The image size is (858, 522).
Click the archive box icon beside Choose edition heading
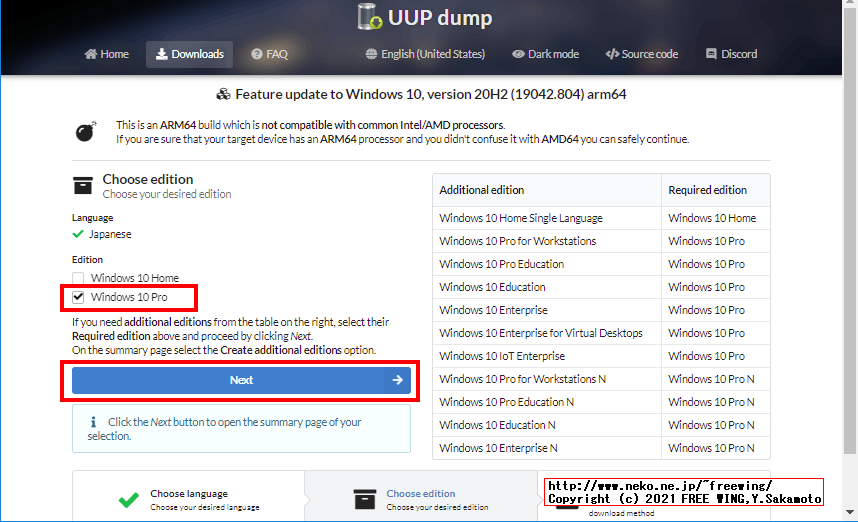tap(83, 185)
